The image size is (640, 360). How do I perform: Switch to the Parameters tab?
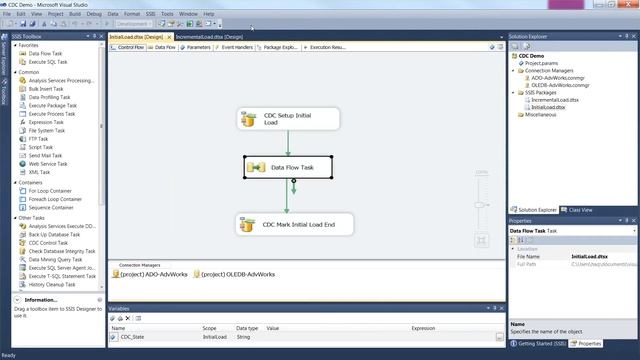(x=196, y=47)
